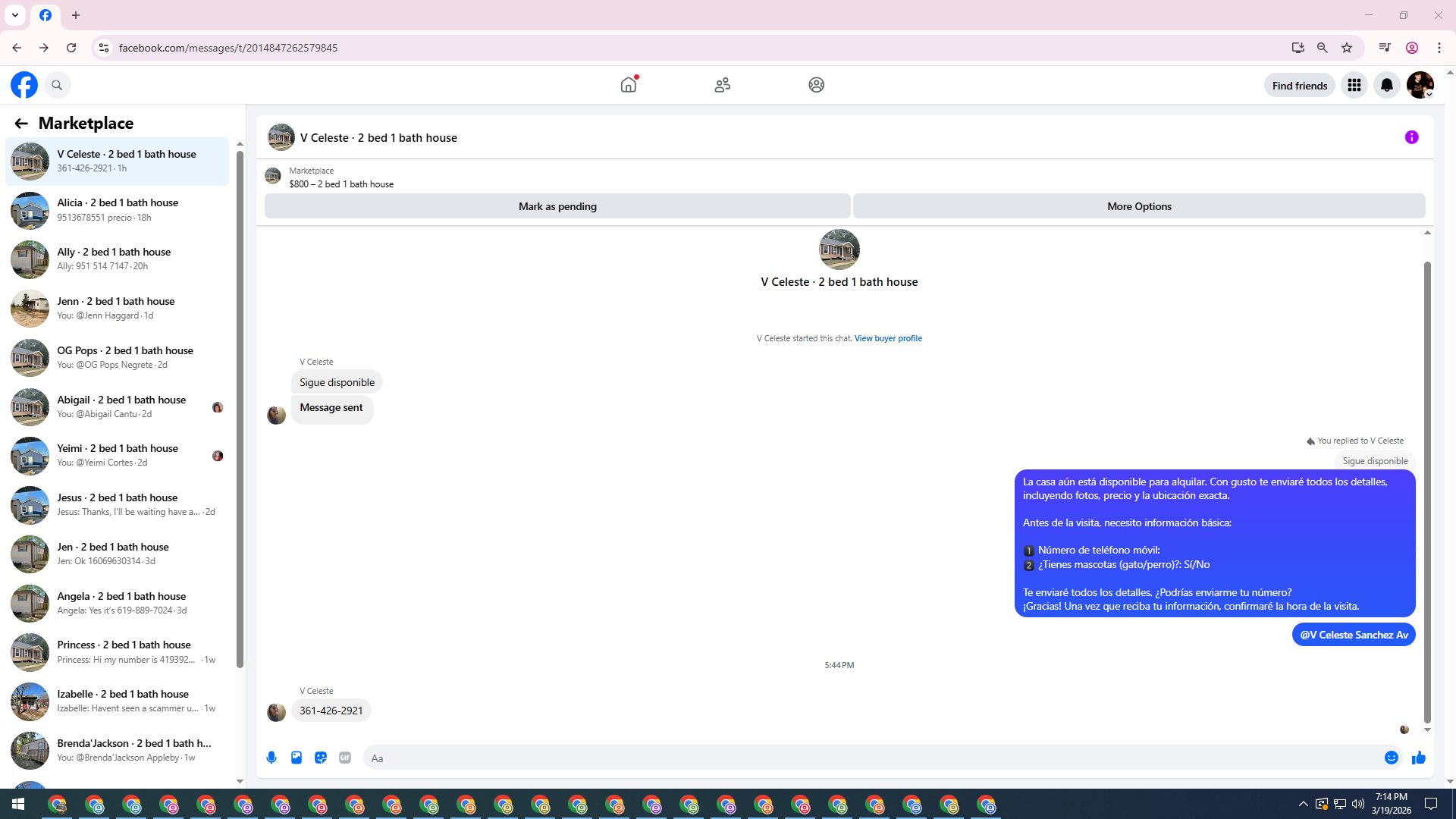Switch to the Friends tab
Screen dimensions: 1456x819
722,85
